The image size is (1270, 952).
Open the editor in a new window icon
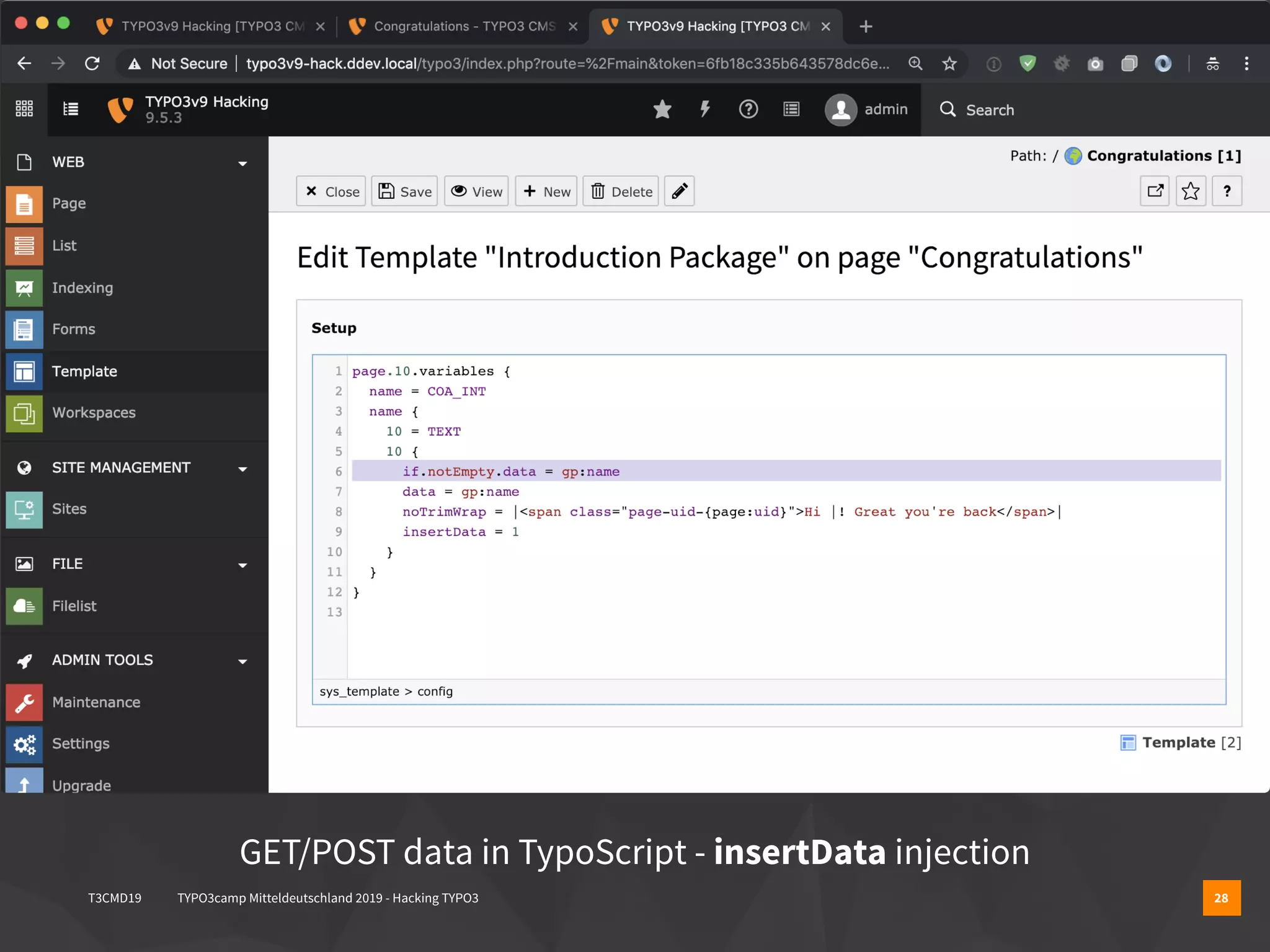click(1155, 191)
